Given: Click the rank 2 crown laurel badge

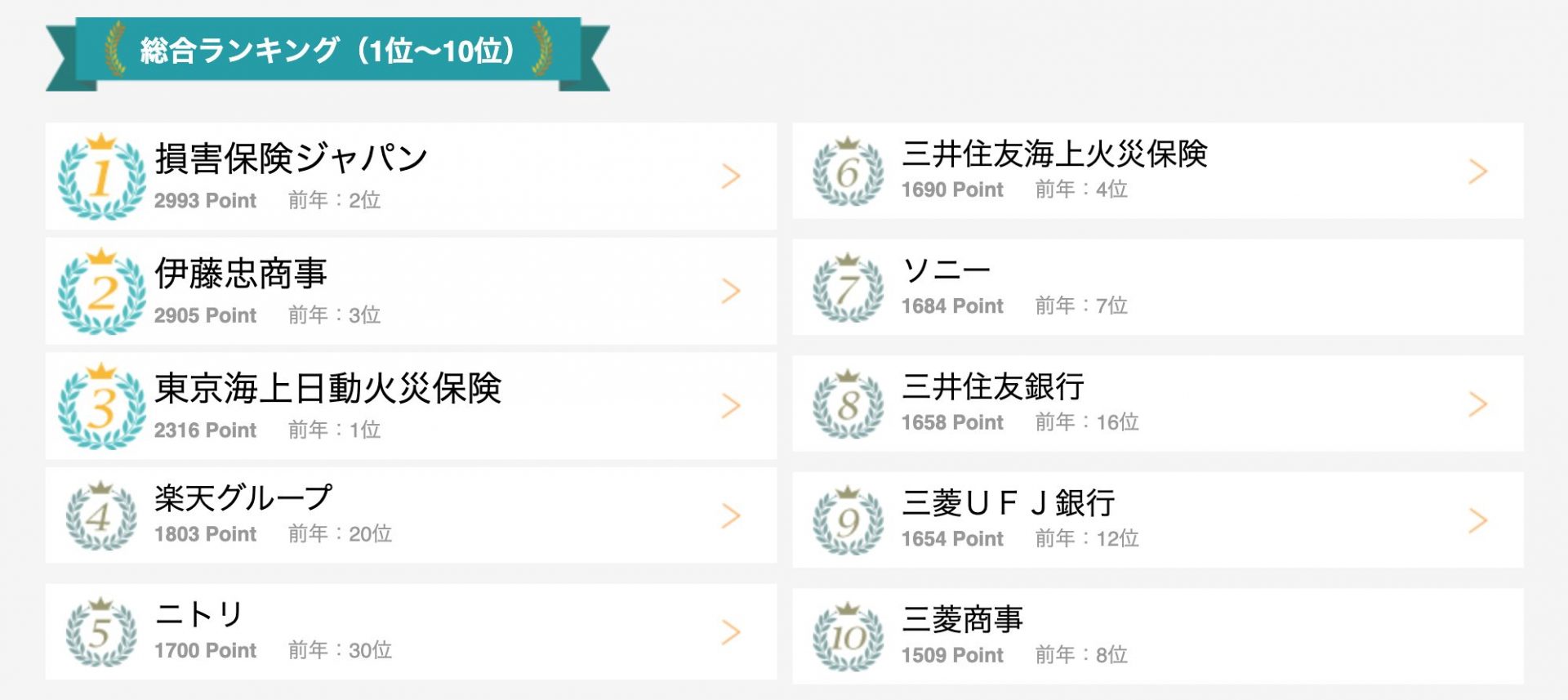Looking at the screenshot, I should [101, 292].
